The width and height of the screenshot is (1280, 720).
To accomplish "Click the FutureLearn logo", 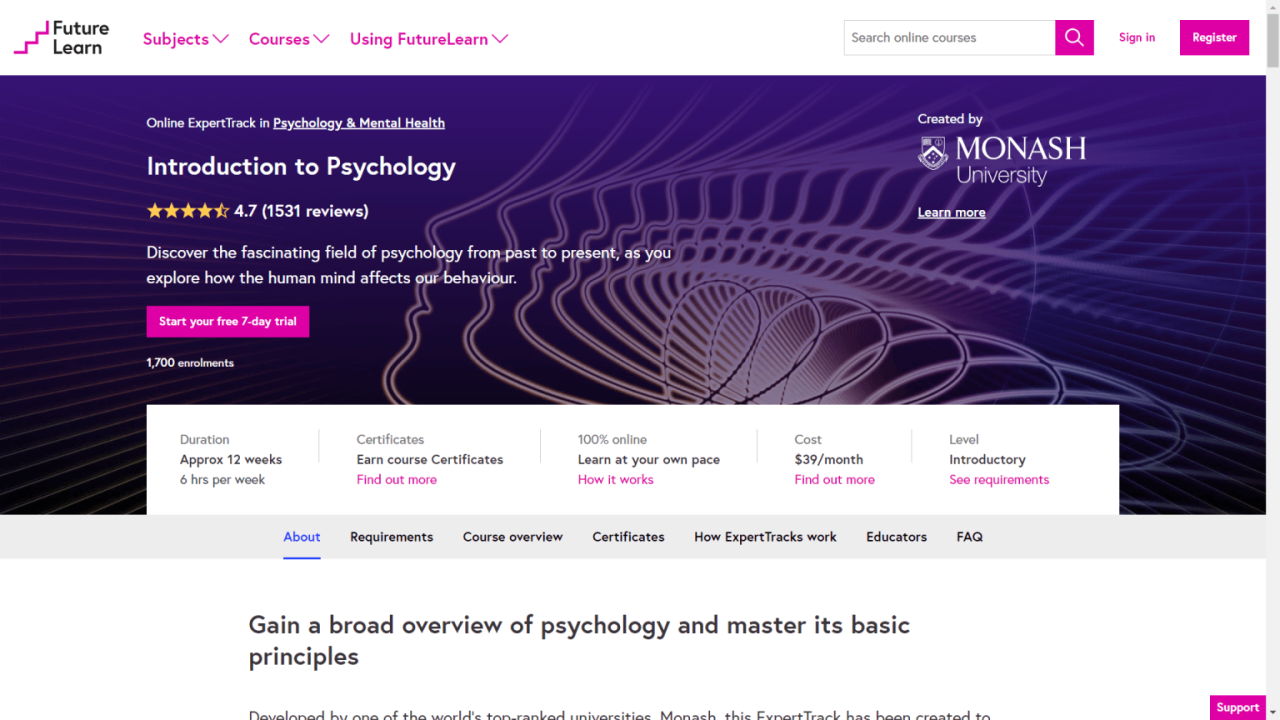I will click(62, 38).
